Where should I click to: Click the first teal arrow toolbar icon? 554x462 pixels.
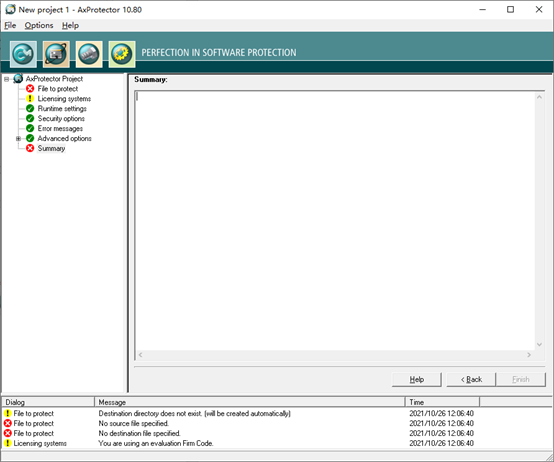23,54
